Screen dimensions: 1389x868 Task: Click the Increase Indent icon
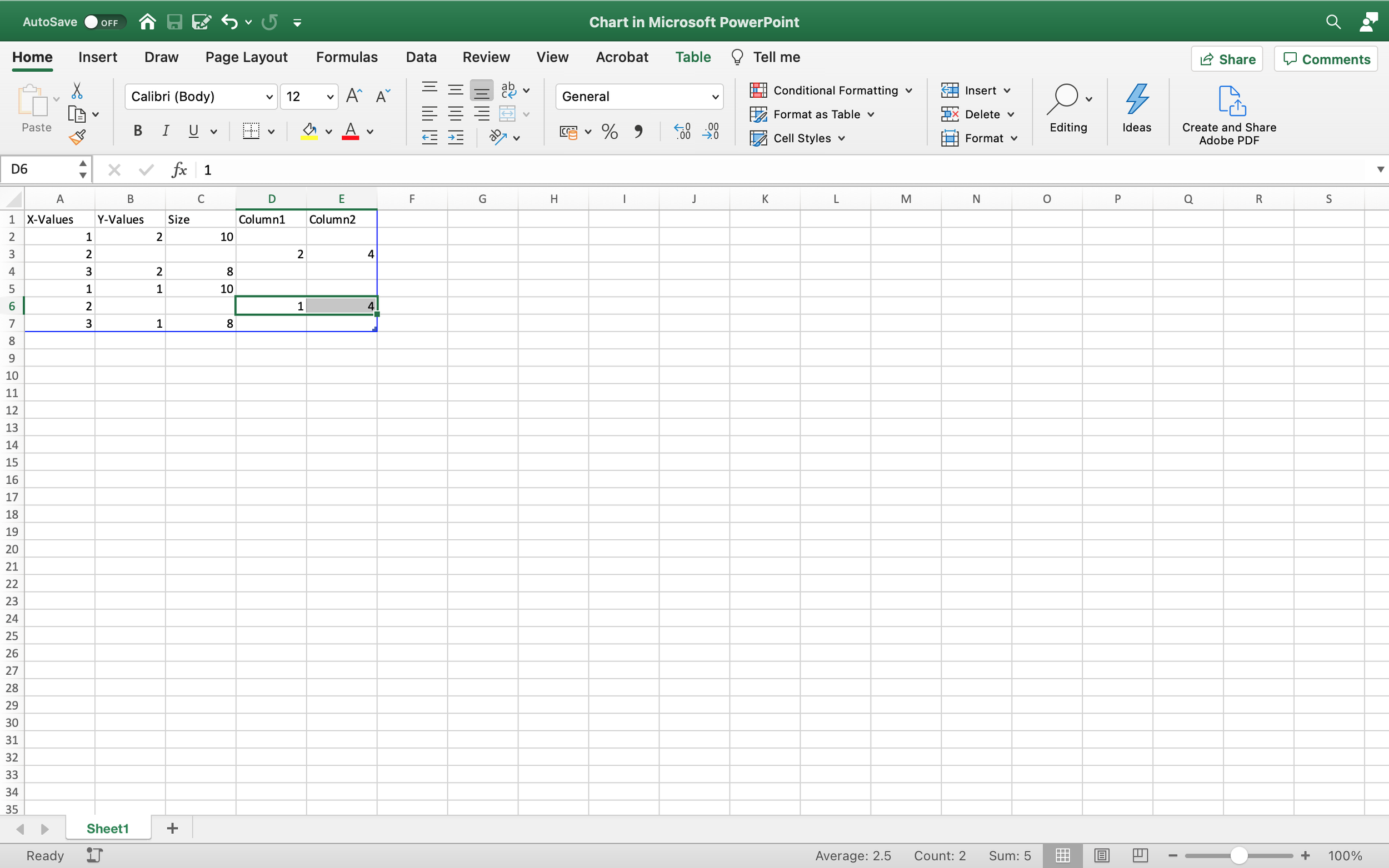[456, 138]
